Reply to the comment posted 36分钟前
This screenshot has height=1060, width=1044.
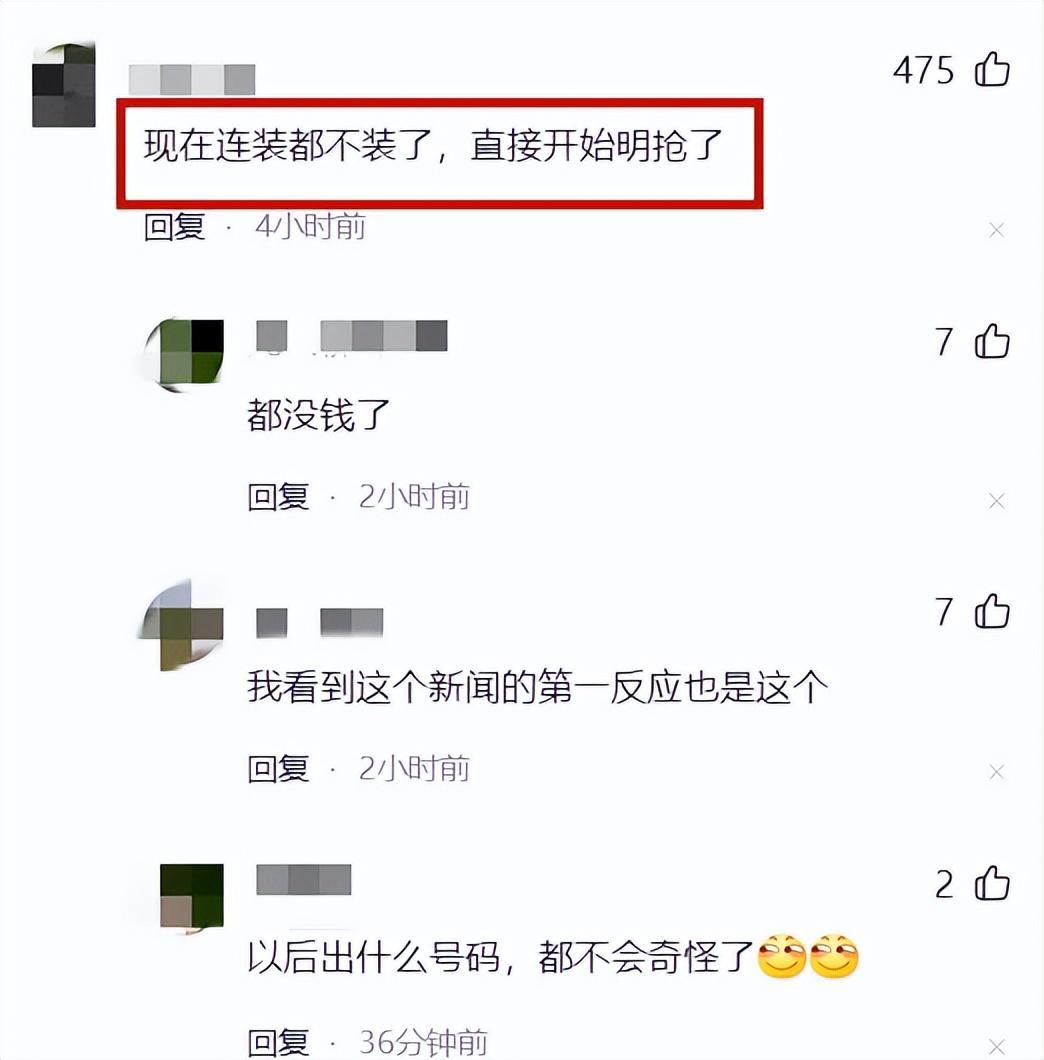(x=278, y=1042)
